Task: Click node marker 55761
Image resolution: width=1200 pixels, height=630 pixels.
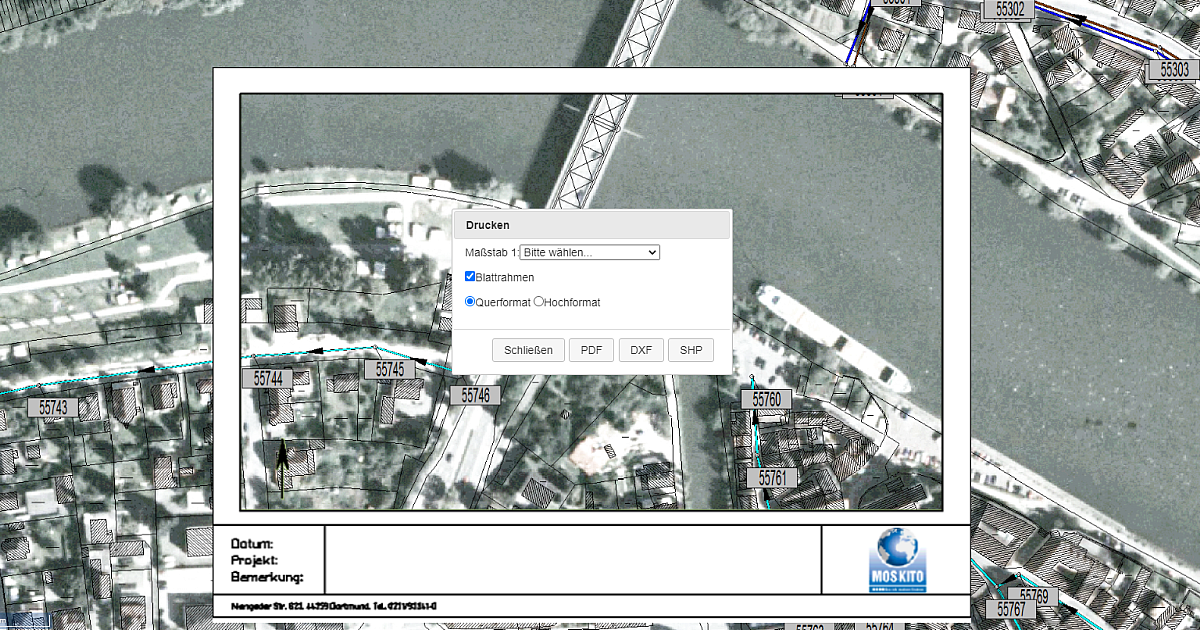Action: coord(772,478)
